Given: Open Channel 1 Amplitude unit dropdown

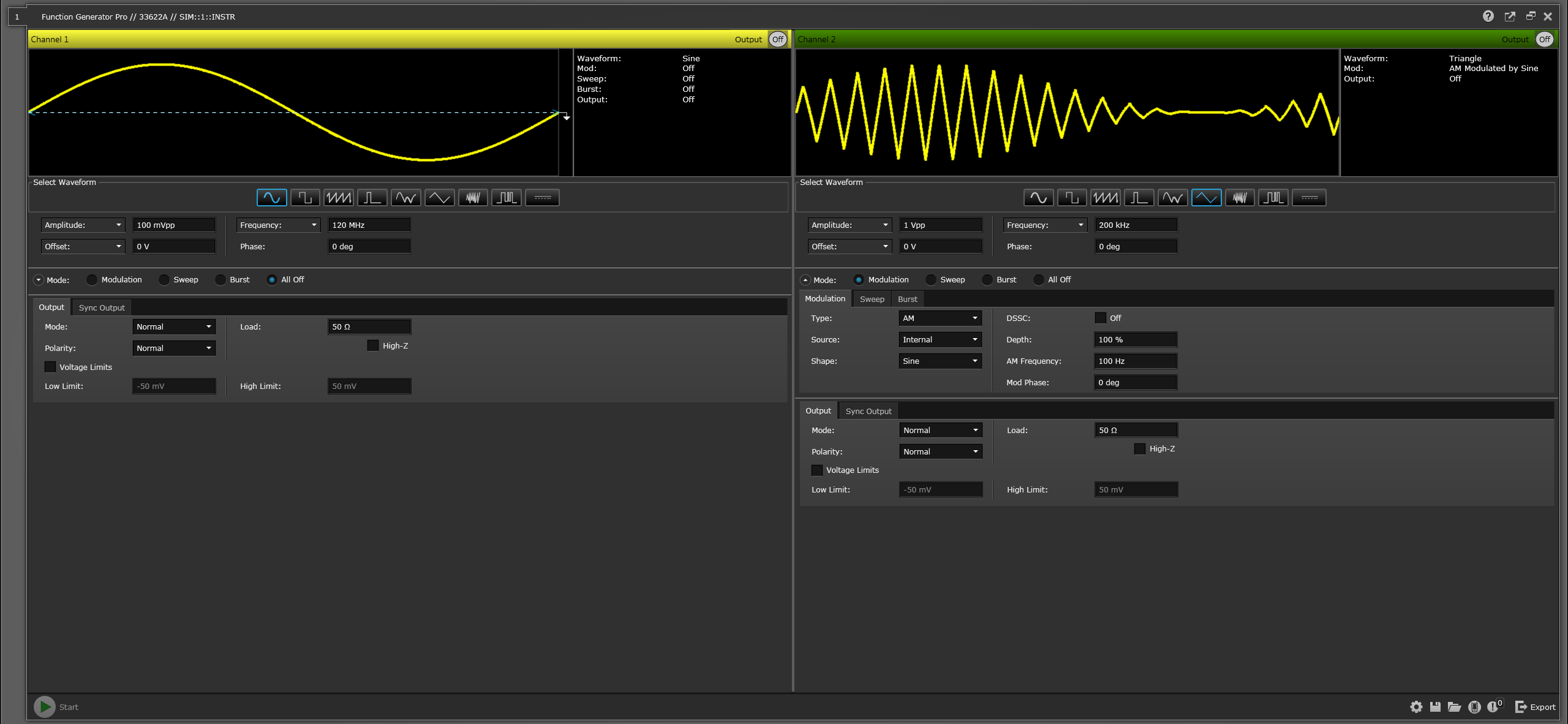Looking at the screenshot, I should click(83, 225).
